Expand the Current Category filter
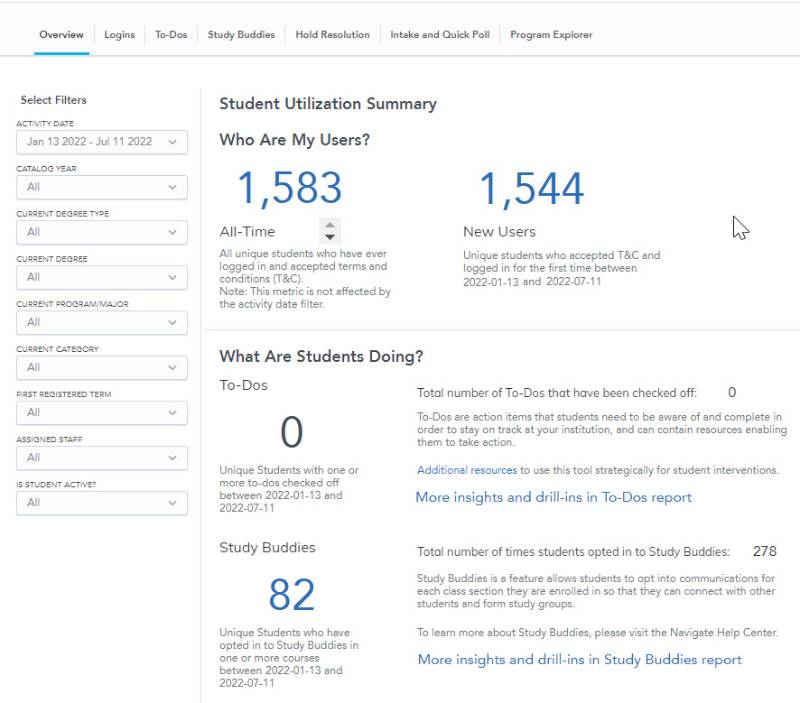This screenshot has width=800, height=703. click(101, 367)
